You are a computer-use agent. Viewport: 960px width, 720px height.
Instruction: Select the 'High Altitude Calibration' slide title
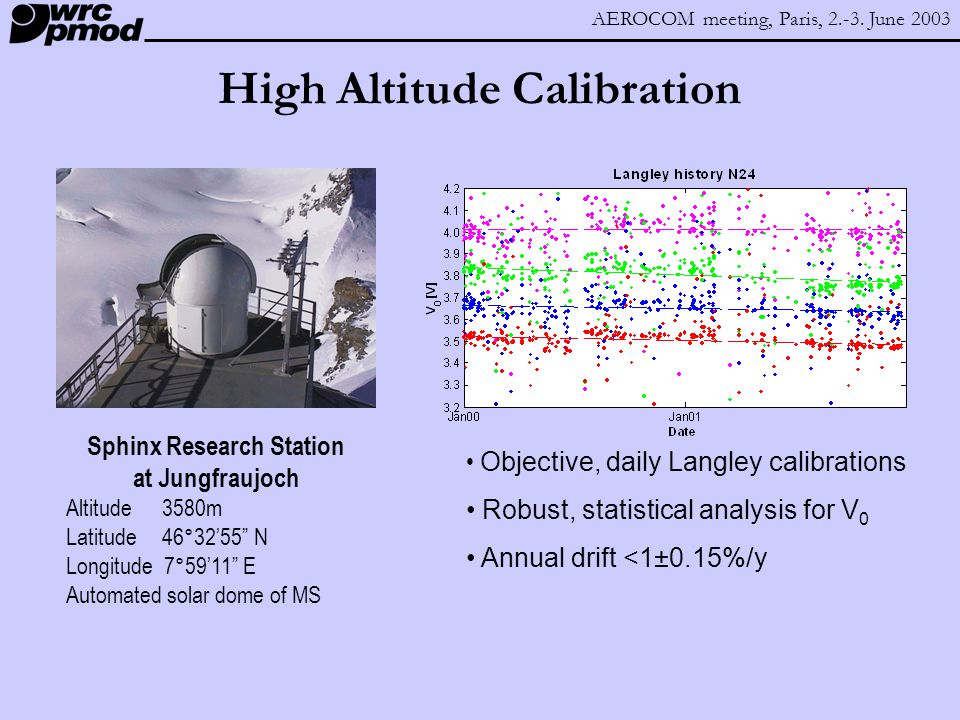pos(479,90)
